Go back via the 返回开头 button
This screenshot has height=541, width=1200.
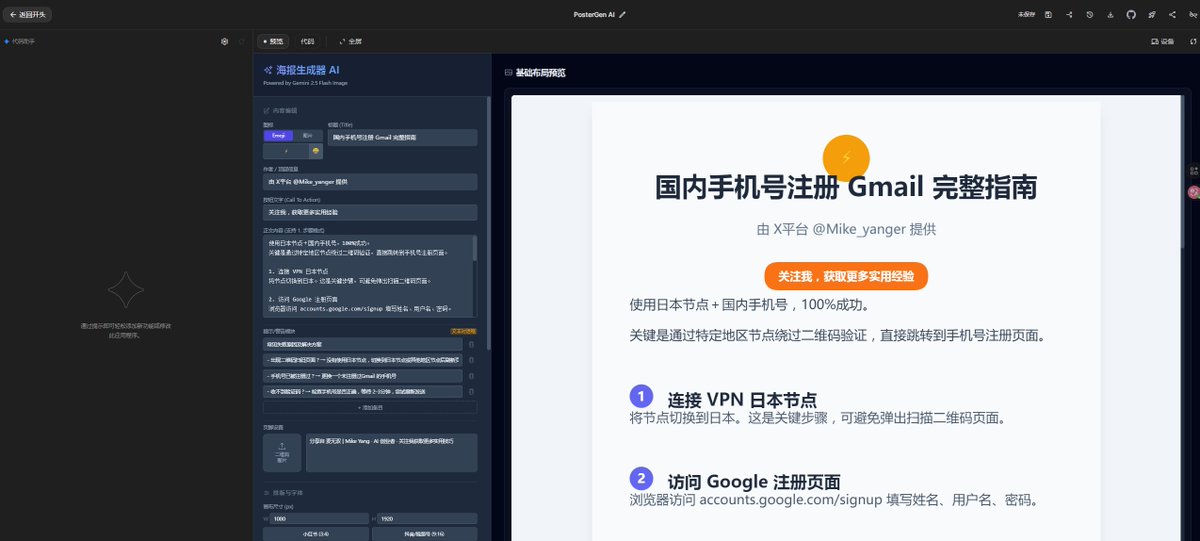coord(27,15)
